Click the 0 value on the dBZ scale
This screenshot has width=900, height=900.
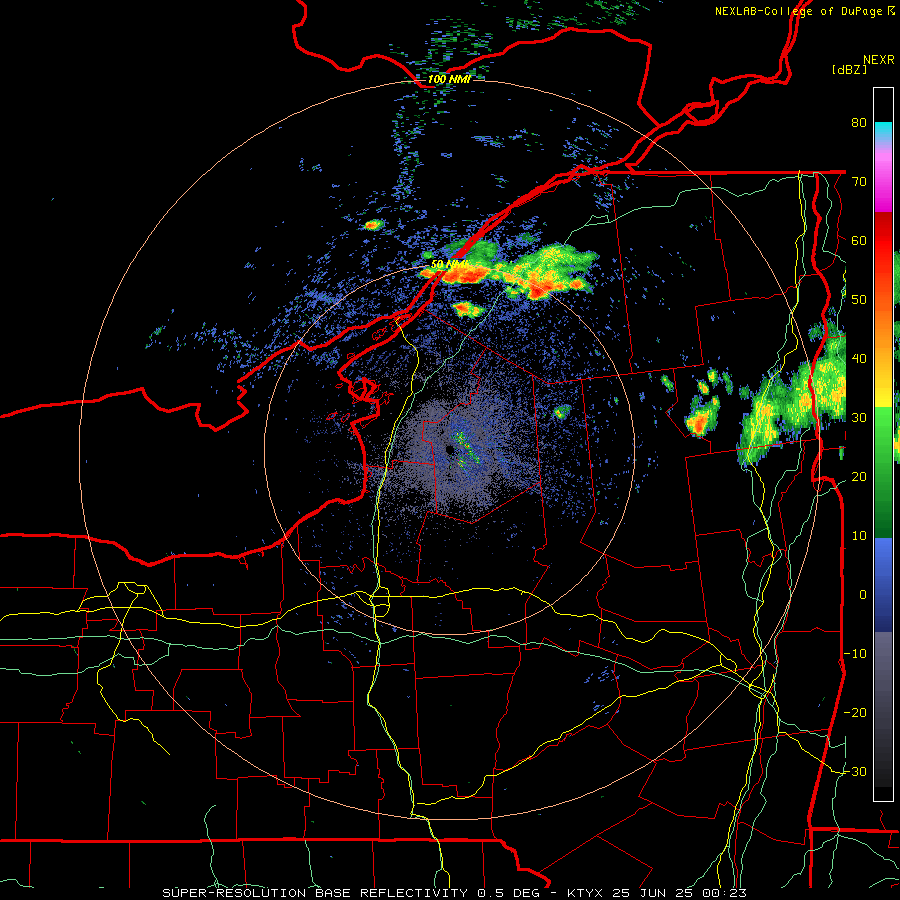click(863, 595)
